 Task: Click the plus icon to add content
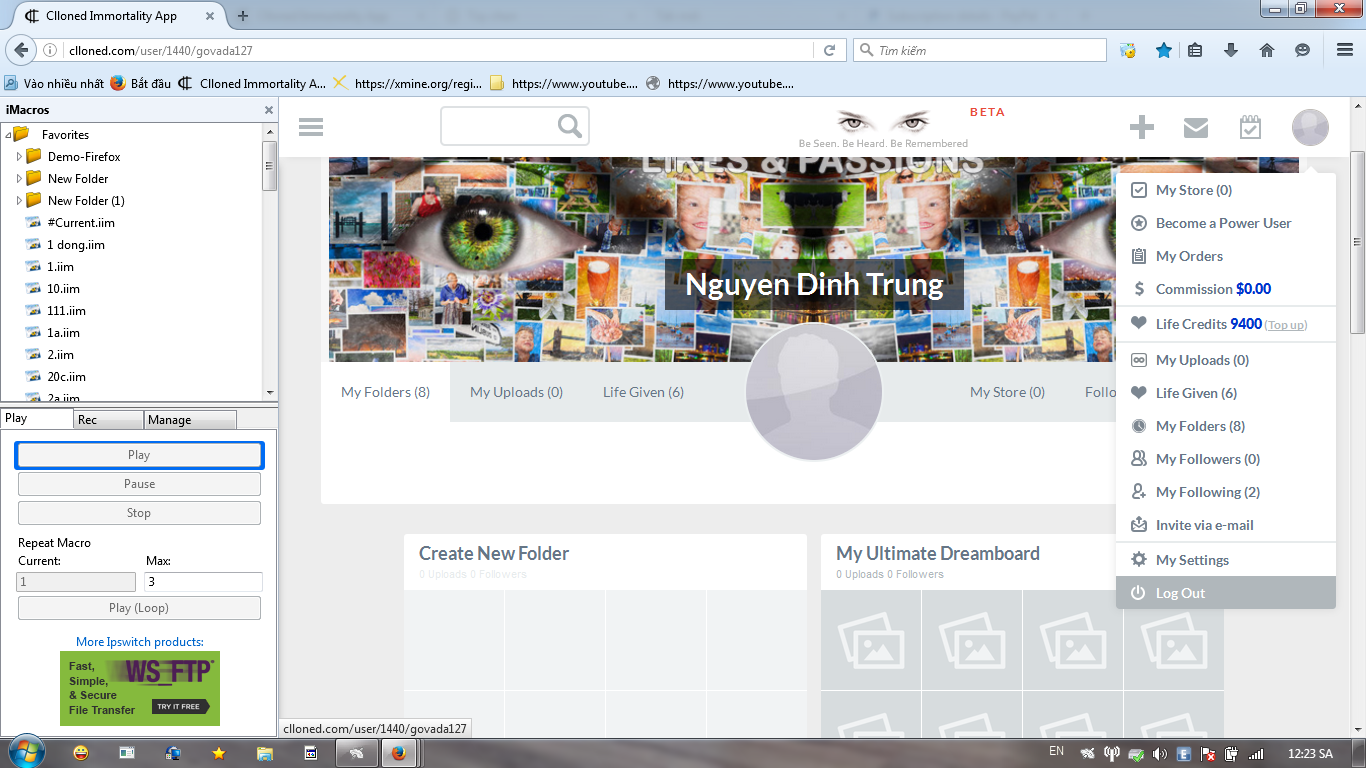1141,127
